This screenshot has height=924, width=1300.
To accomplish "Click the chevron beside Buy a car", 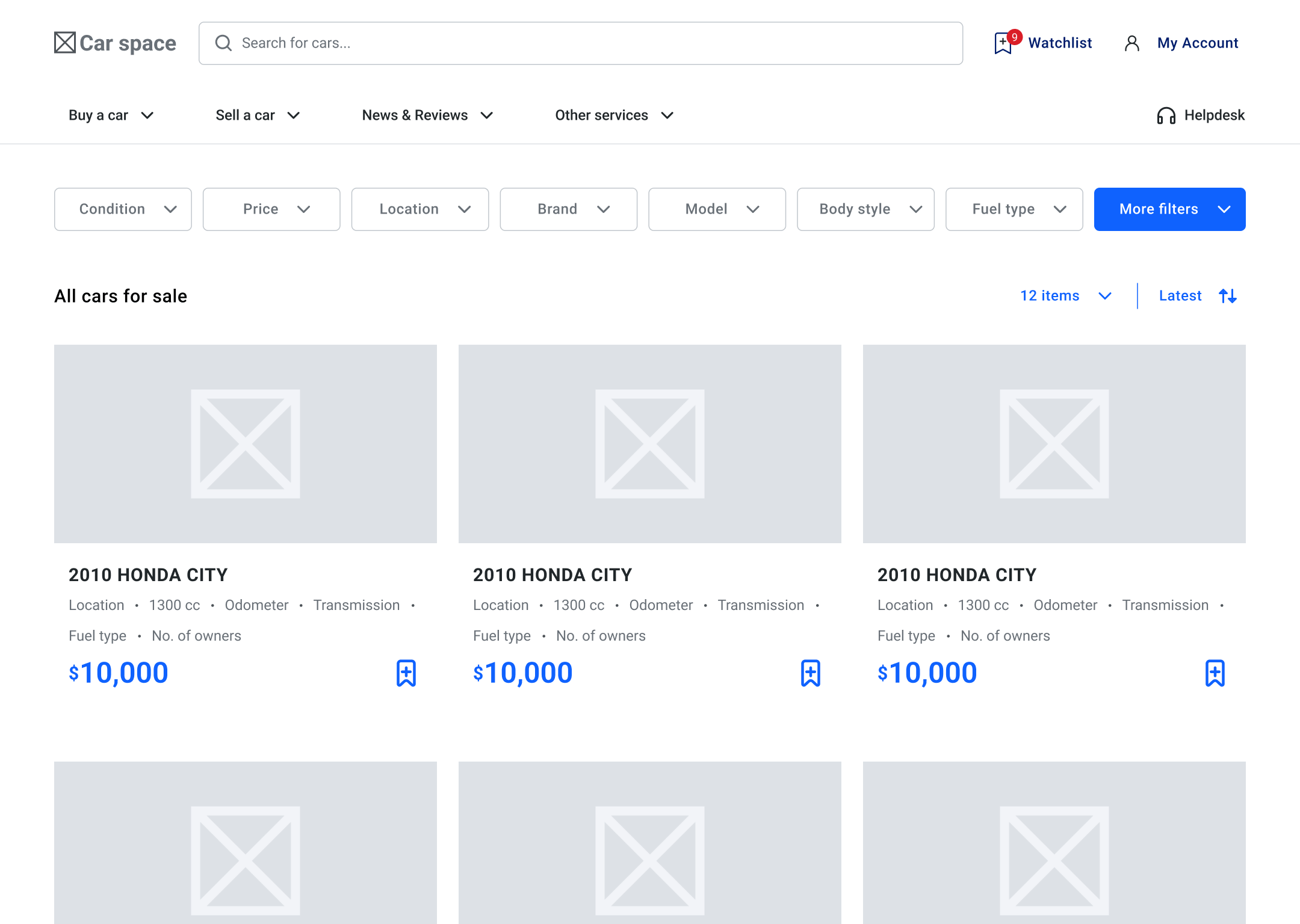I will point(147,115).
